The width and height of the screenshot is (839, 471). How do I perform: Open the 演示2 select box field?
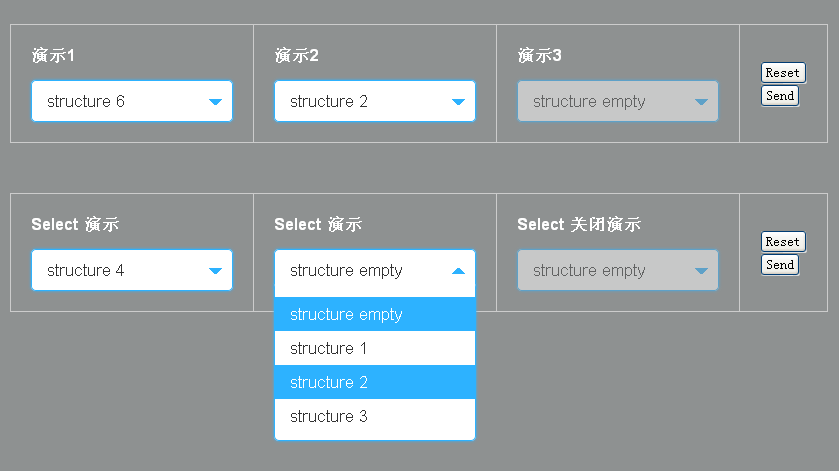pyautogui.click(x=363, y=101)
